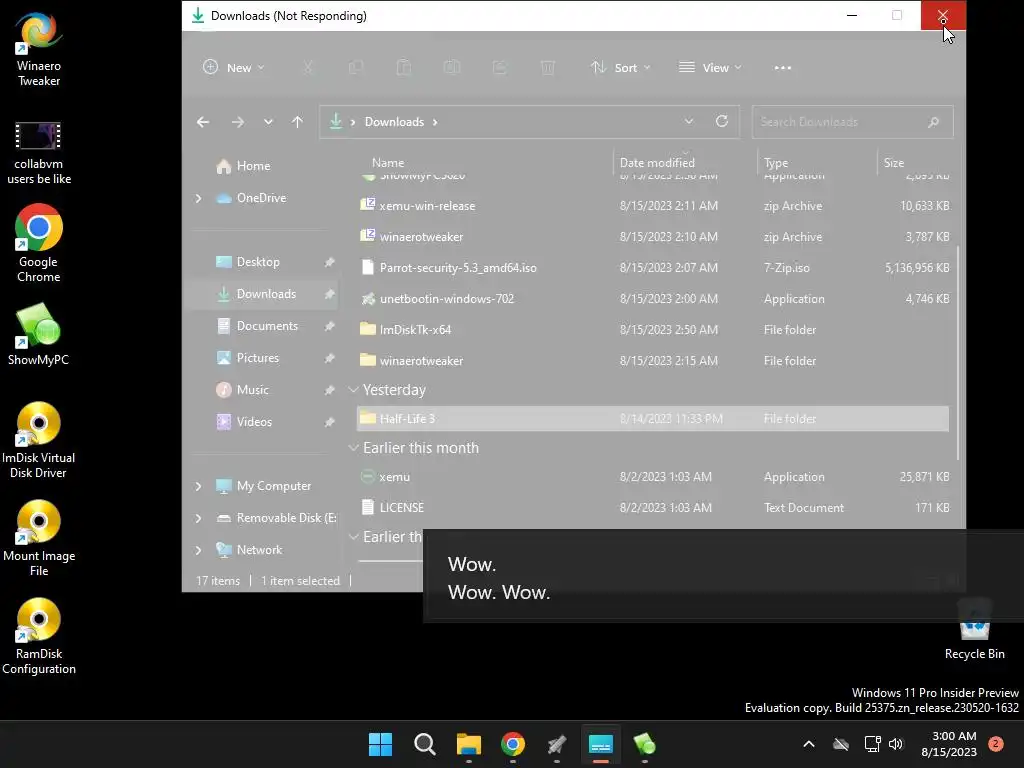
Task: Expand Removable Disk (E:) node
Action: point(199,518)
